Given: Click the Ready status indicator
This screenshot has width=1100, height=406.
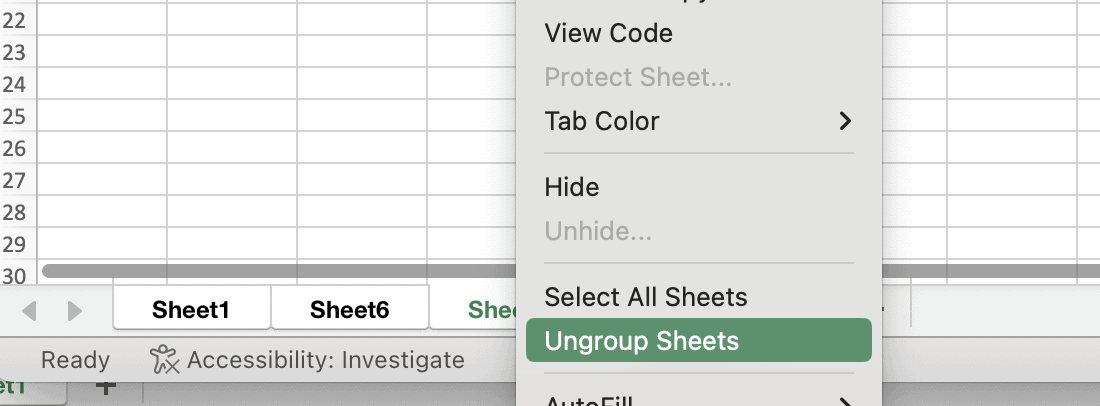Looking at the screenshot, I should [75, 360].
